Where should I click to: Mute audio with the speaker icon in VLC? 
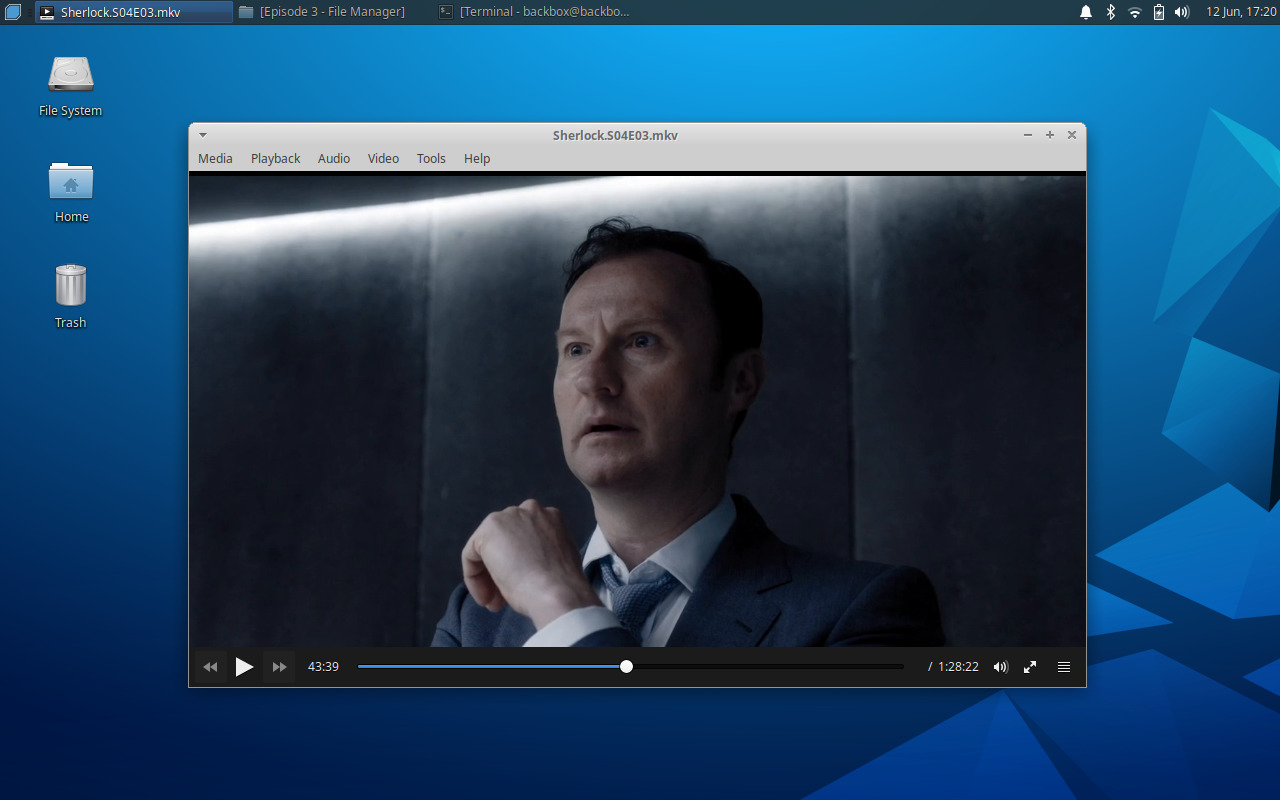[1000, 666]
